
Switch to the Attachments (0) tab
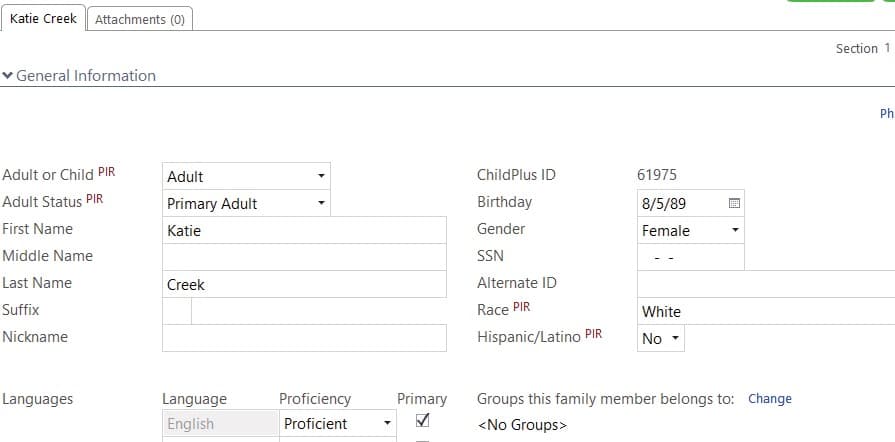point(140,19)
